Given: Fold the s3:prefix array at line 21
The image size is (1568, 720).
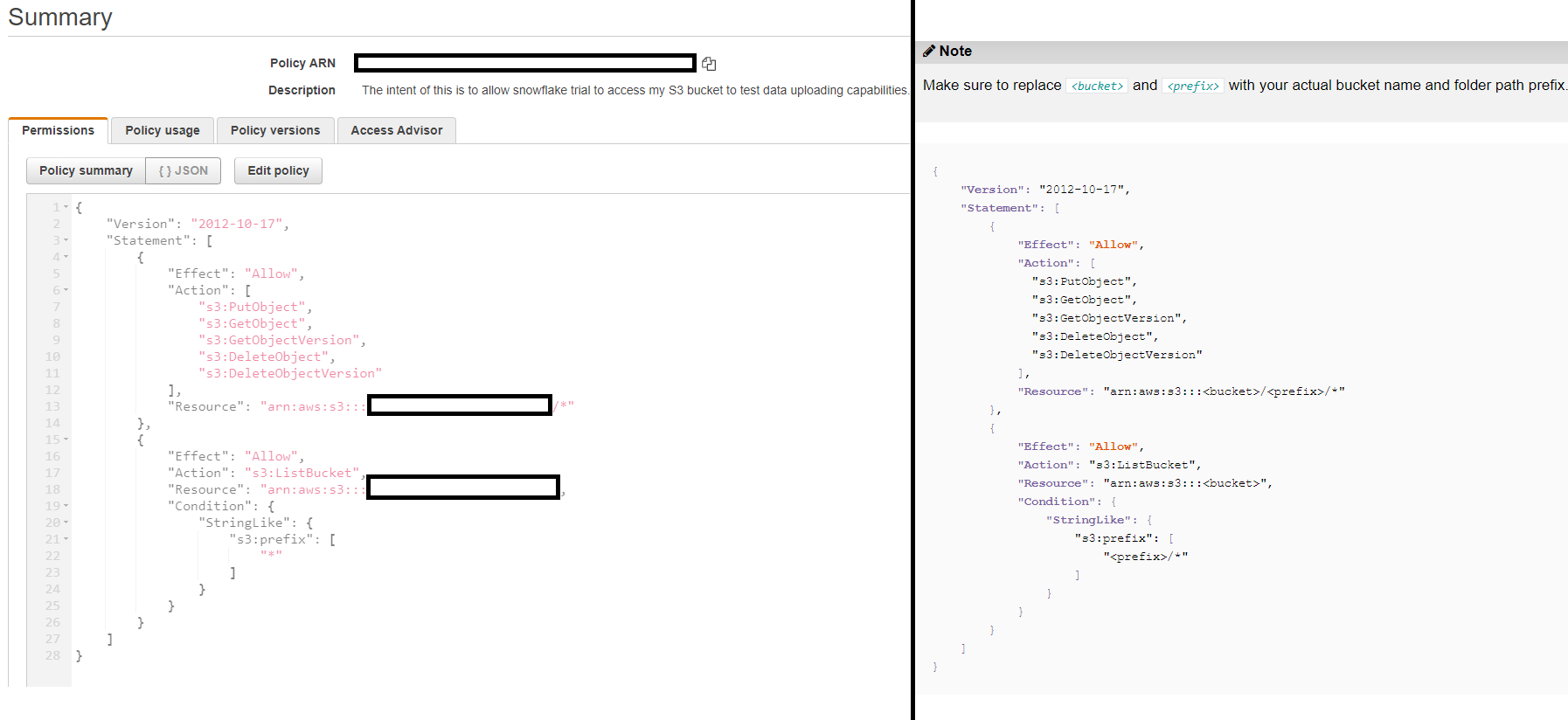Looking at the screenshot, I should tap(66, 539).
